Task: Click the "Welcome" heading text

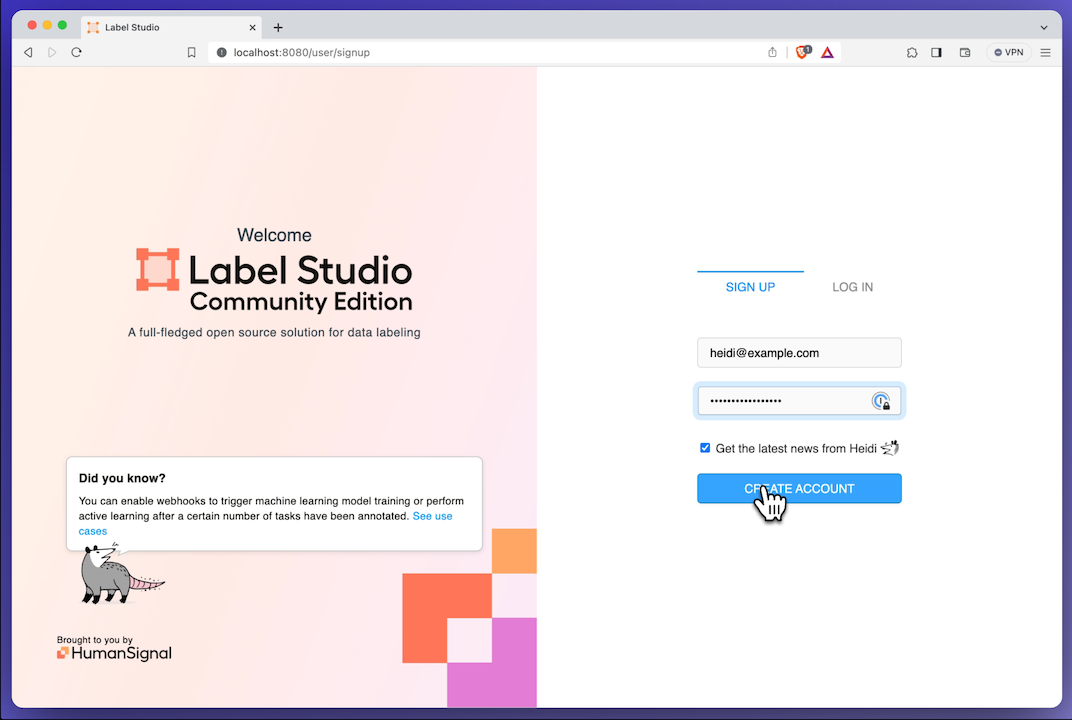Action: tap(274, 235)
